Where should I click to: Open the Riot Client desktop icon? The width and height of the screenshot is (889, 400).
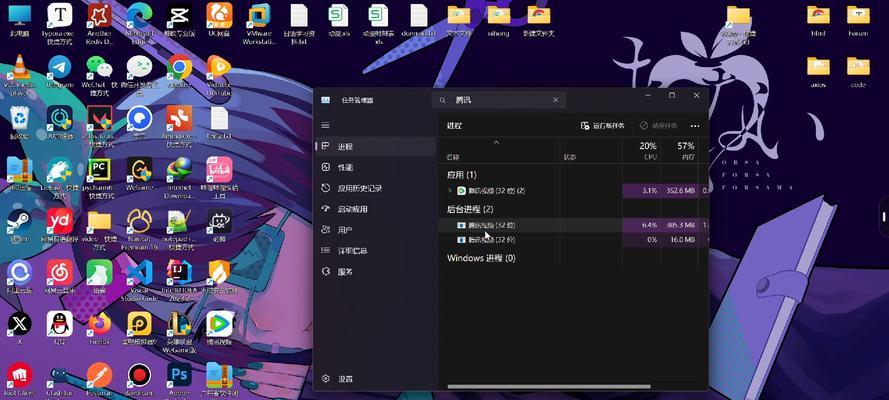point(19,375)
